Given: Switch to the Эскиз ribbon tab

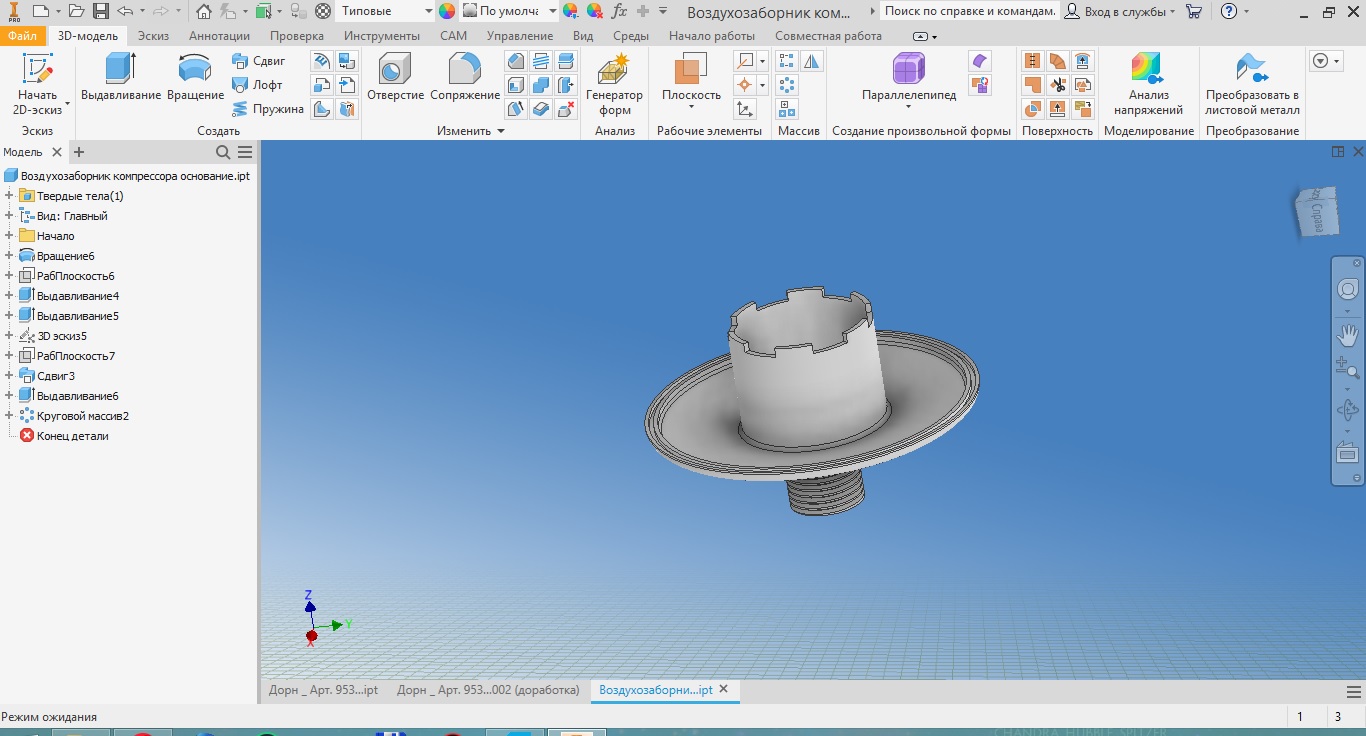Looking at the screenshot, I should click(x=153, y=36).
